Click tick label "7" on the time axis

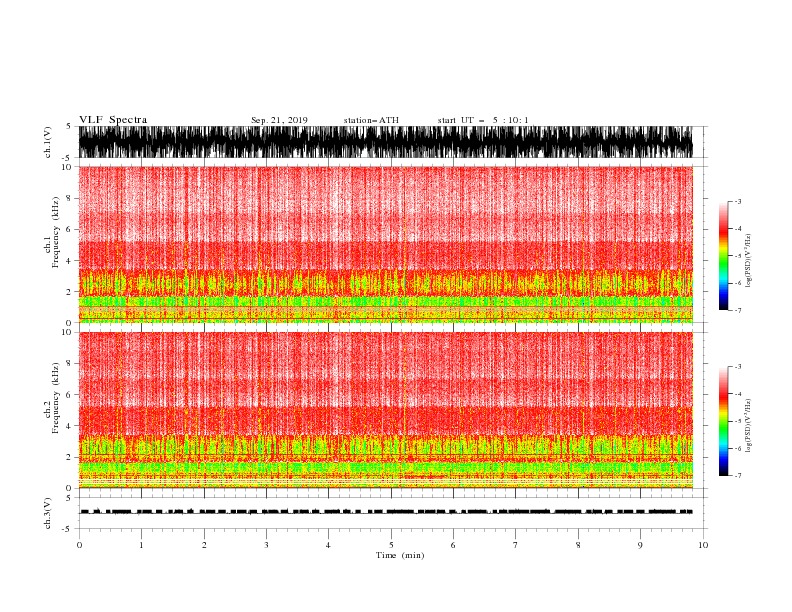516,545
